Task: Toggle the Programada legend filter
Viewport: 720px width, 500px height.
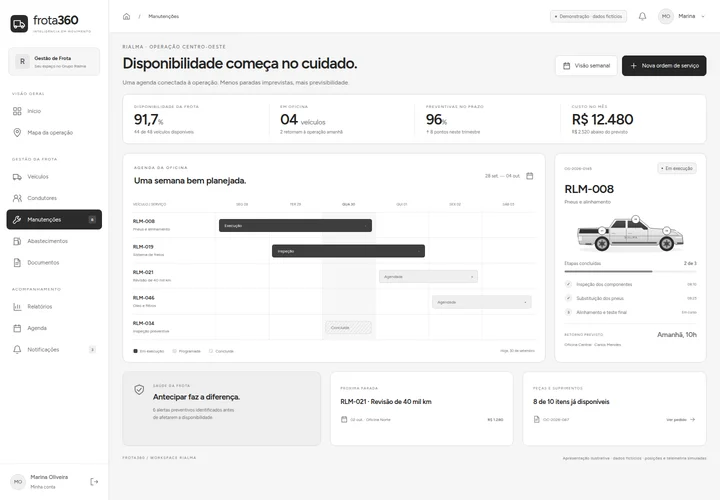Action: click(x=186, y=351)
